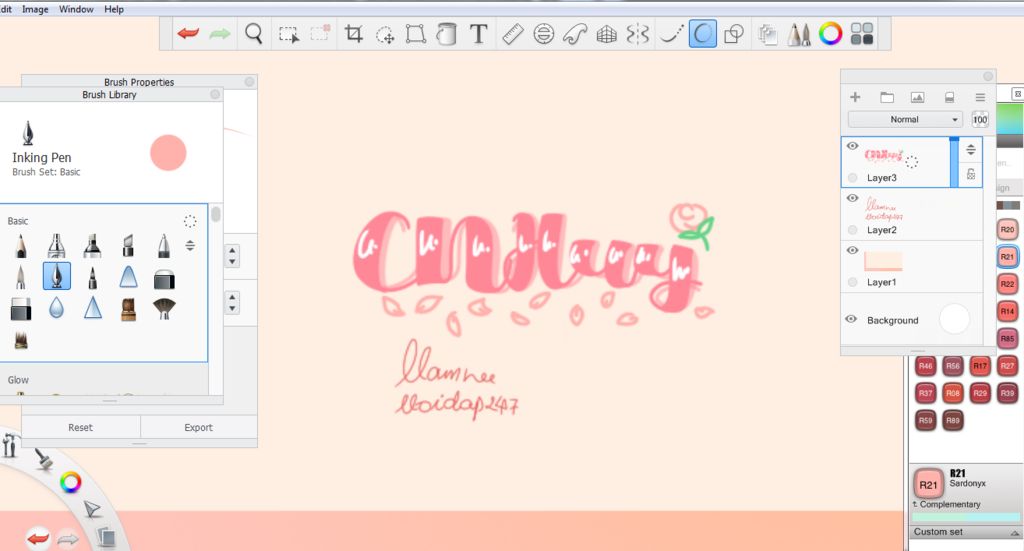The image size is (1024, 551).
Task: Toggle the Steady Stroke tool
Action: pos(672,34)
